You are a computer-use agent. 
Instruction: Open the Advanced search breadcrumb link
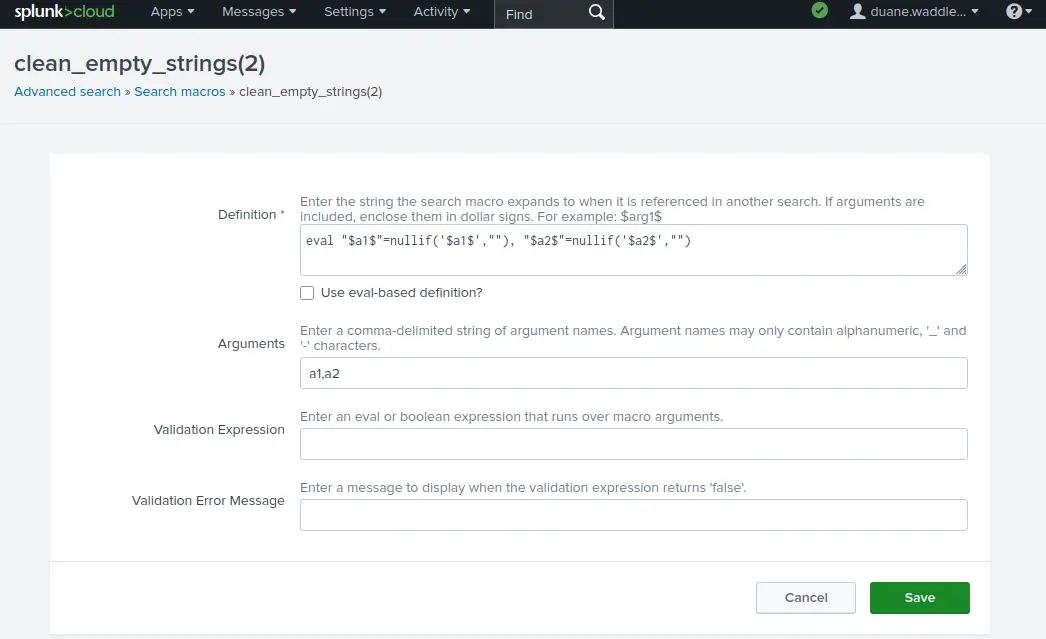pyautogui.click(x=67, y=91)
